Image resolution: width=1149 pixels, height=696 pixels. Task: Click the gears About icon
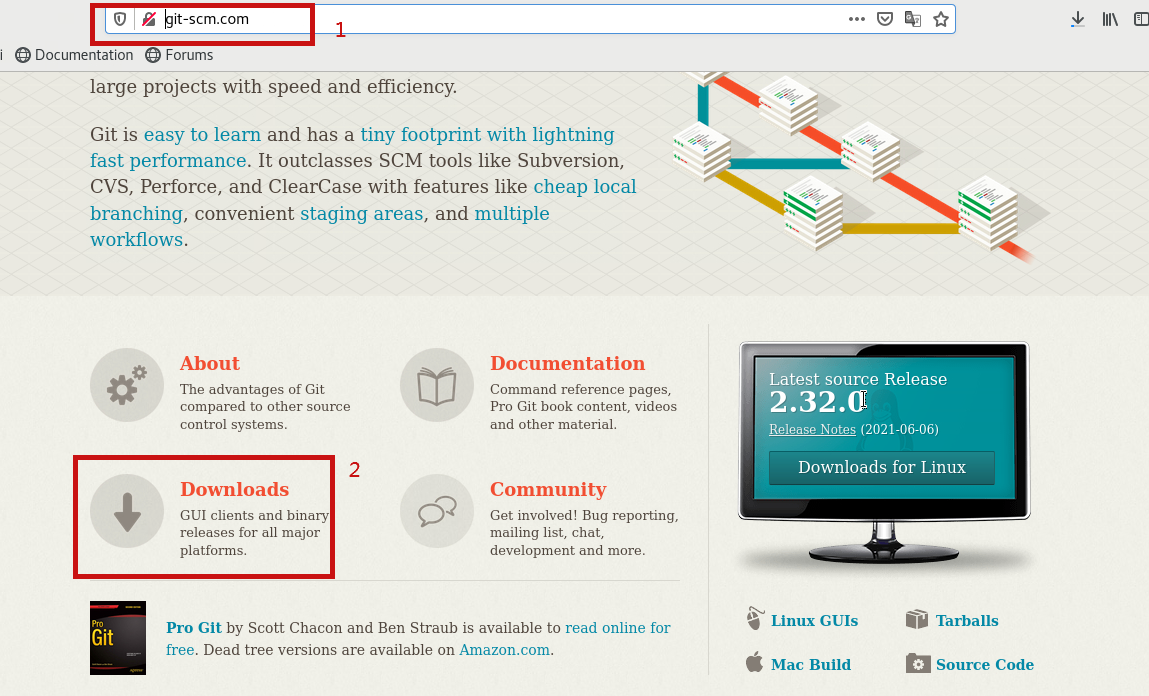pos(127,385)
